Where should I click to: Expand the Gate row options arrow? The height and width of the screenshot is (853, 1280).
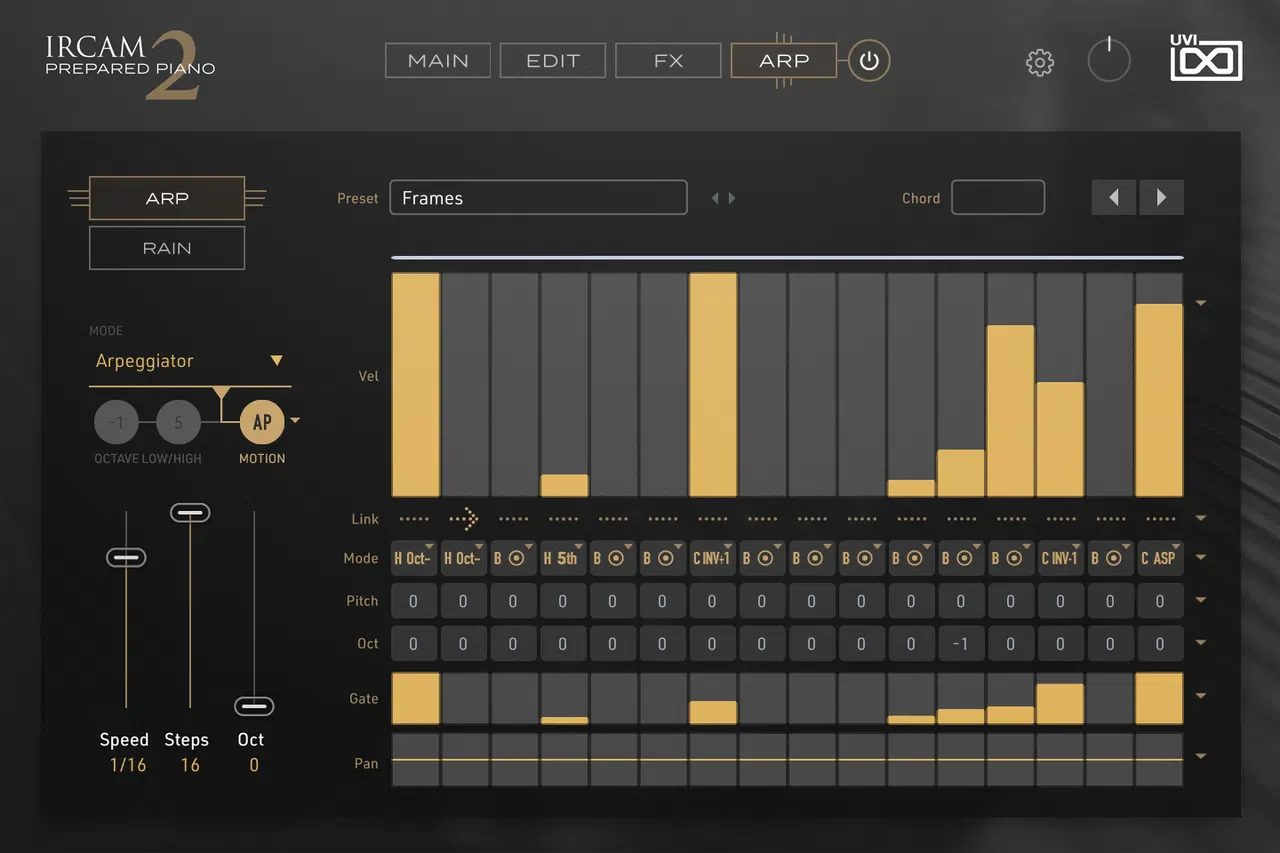[x=1201, y=696]
